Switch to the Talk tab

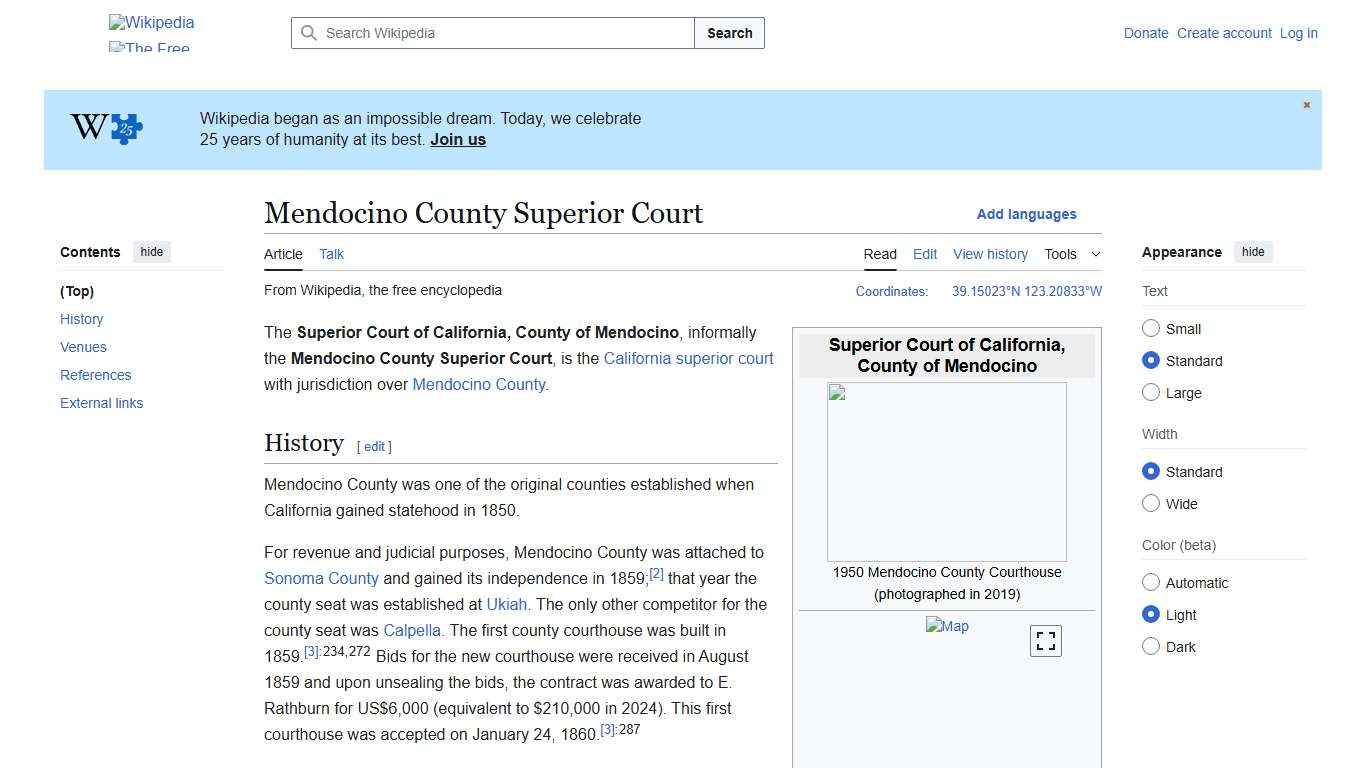coord(331,254)
